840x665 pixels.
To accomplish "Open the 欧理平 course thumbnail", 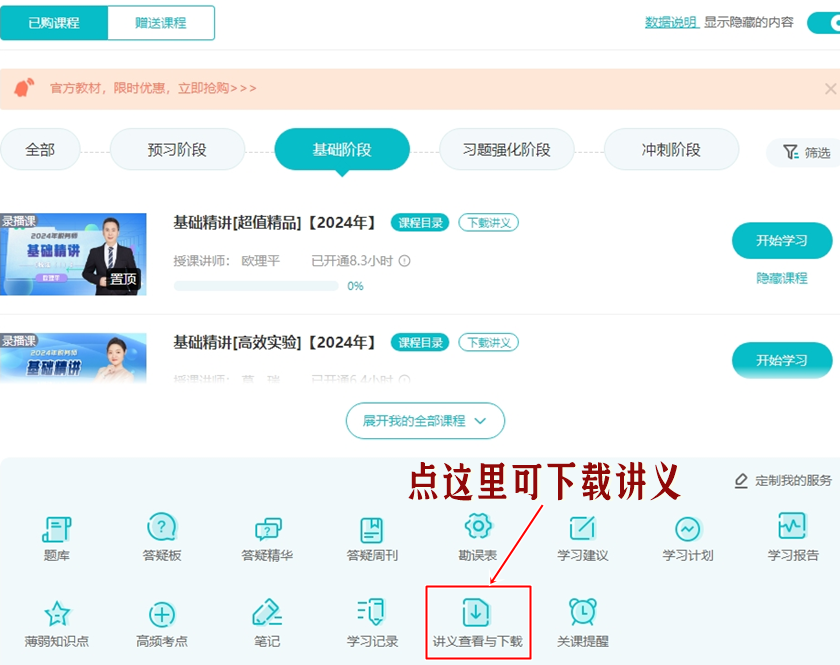I will click(x=73, y=254).
